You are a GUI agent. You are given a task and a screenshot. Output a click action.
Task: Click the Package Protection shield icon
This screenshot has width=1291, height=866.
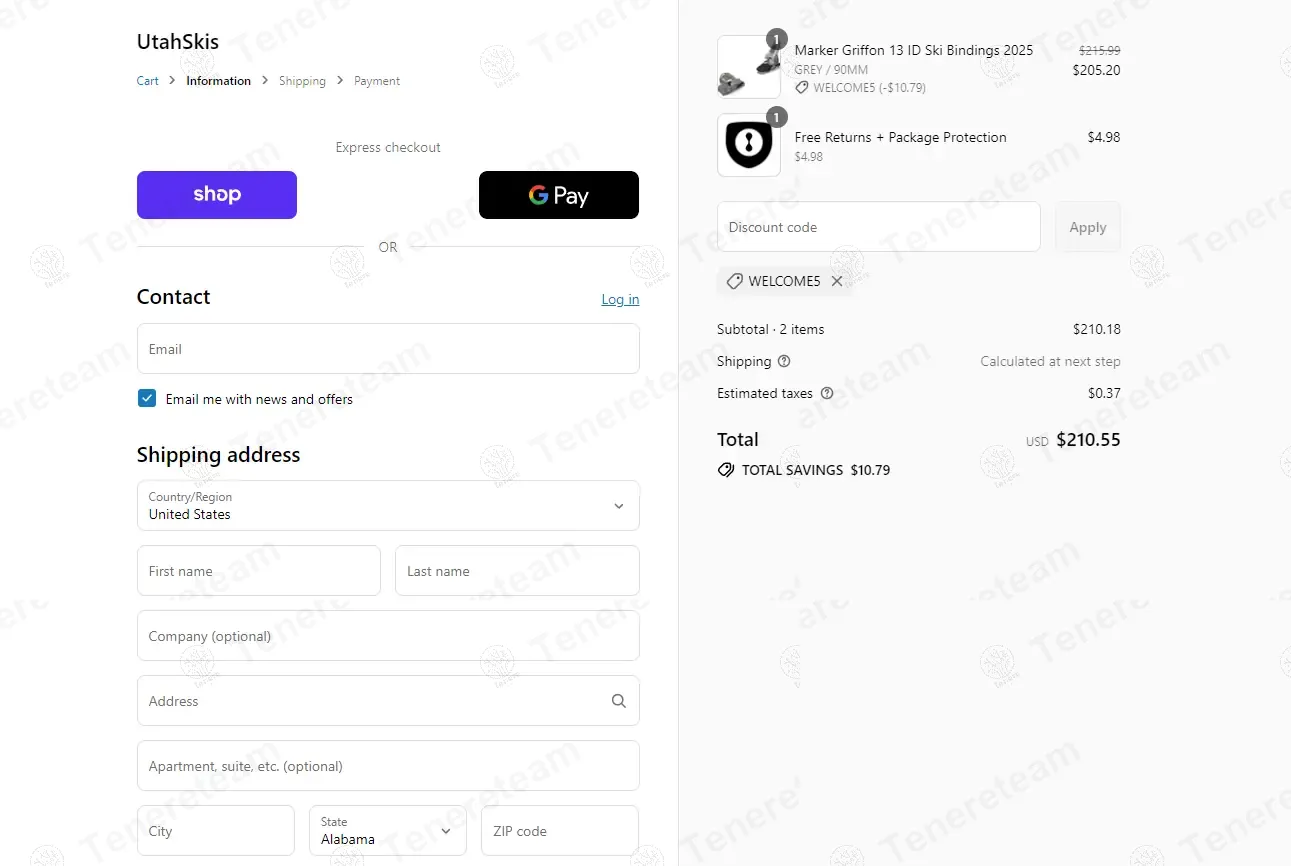click(x=749, y=145)
